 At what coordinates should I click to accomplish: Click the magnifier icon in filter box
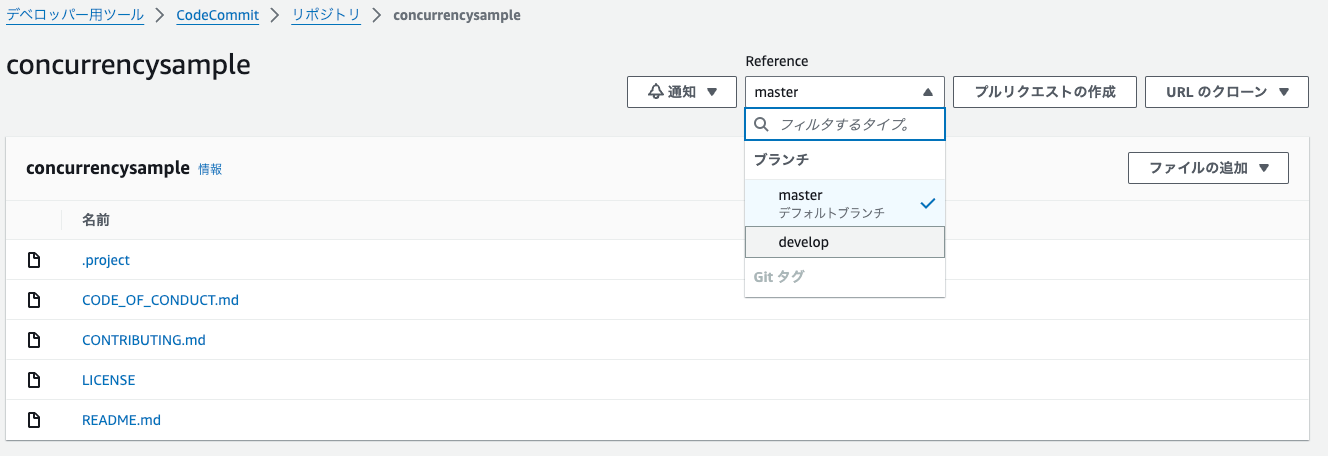pos(762,125)
